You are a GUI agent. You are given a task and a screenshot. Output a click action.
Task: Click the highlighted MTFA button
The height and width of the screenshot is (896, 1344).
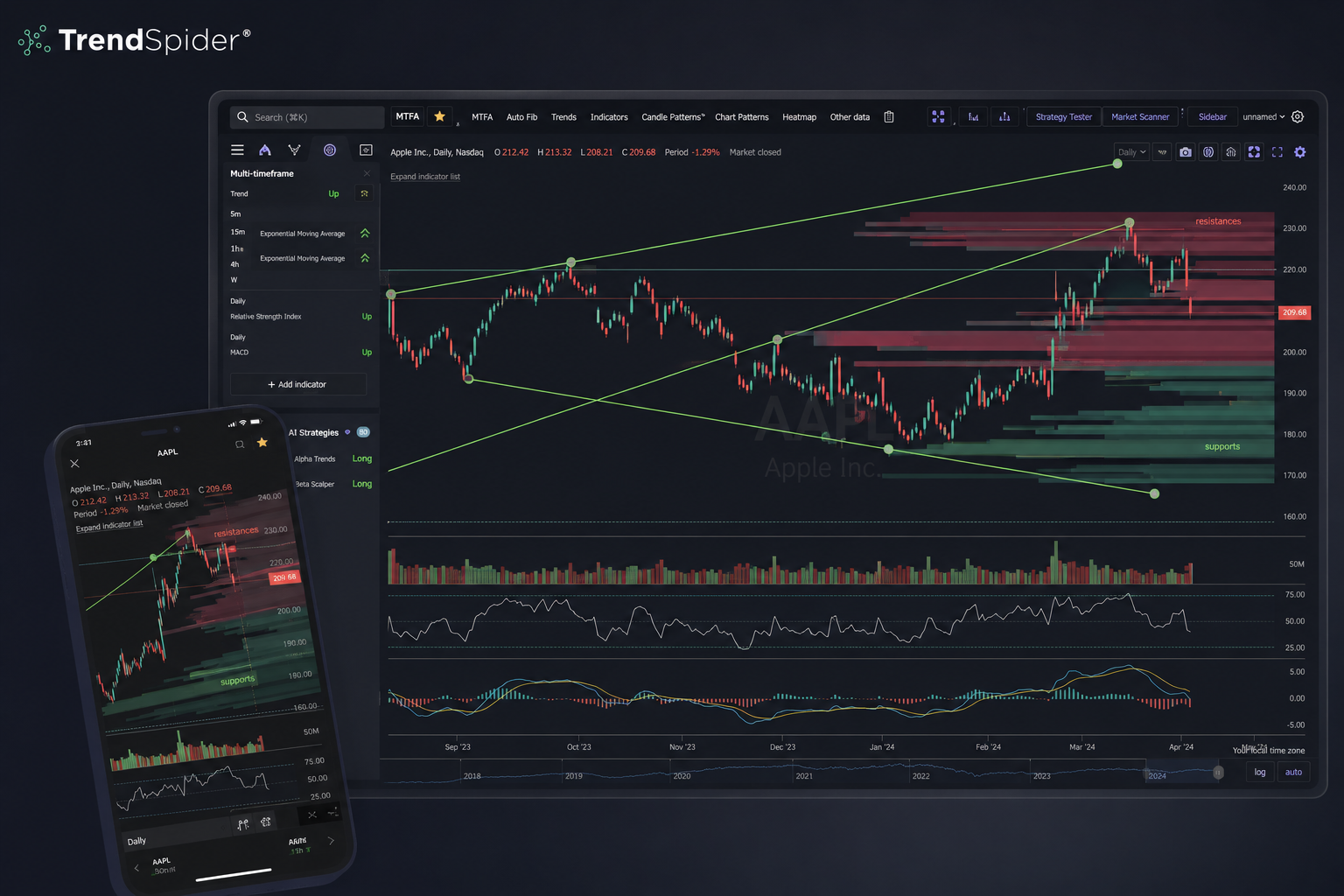[x=408, y=116]
